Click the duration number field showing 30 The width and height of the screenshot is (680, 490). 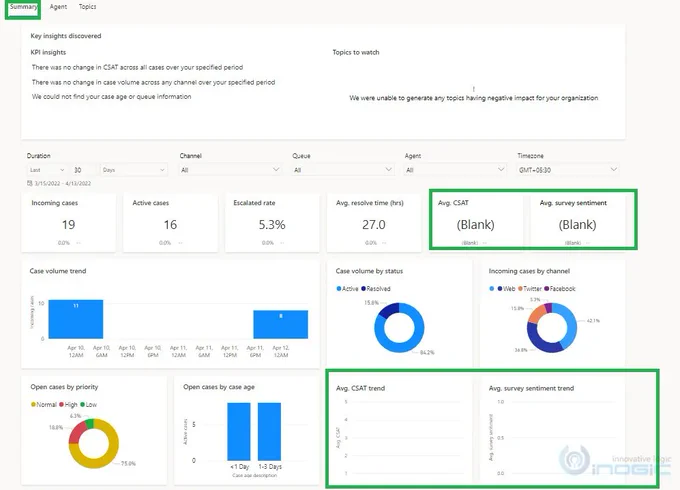(x=83, y=170)
